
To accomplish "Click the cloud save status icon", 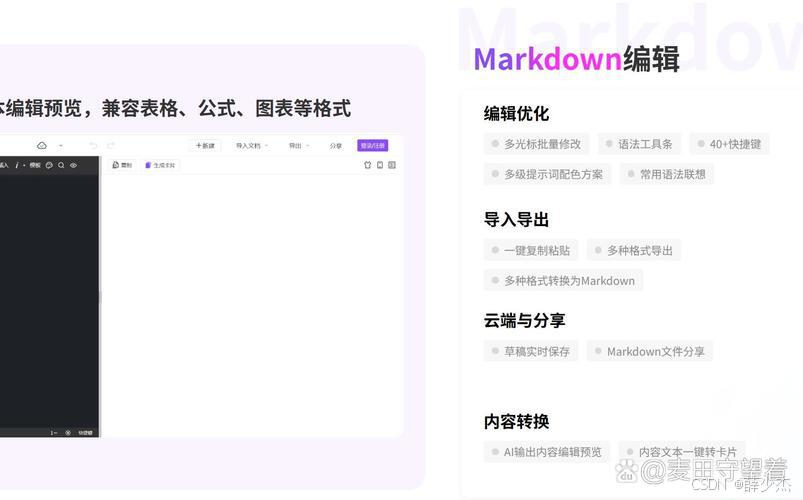I will 42,145.
